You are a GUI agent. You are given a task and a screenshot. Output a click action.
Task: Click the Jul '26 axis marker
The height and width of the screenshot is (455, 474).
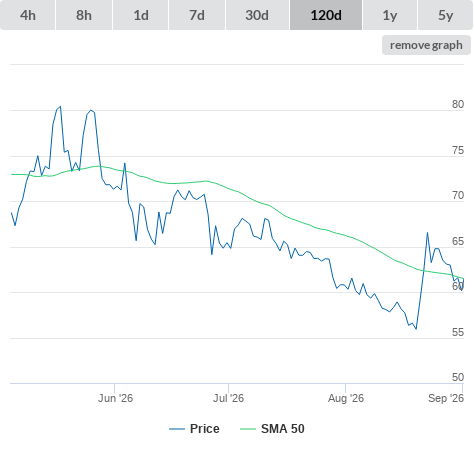pos(229,398)
